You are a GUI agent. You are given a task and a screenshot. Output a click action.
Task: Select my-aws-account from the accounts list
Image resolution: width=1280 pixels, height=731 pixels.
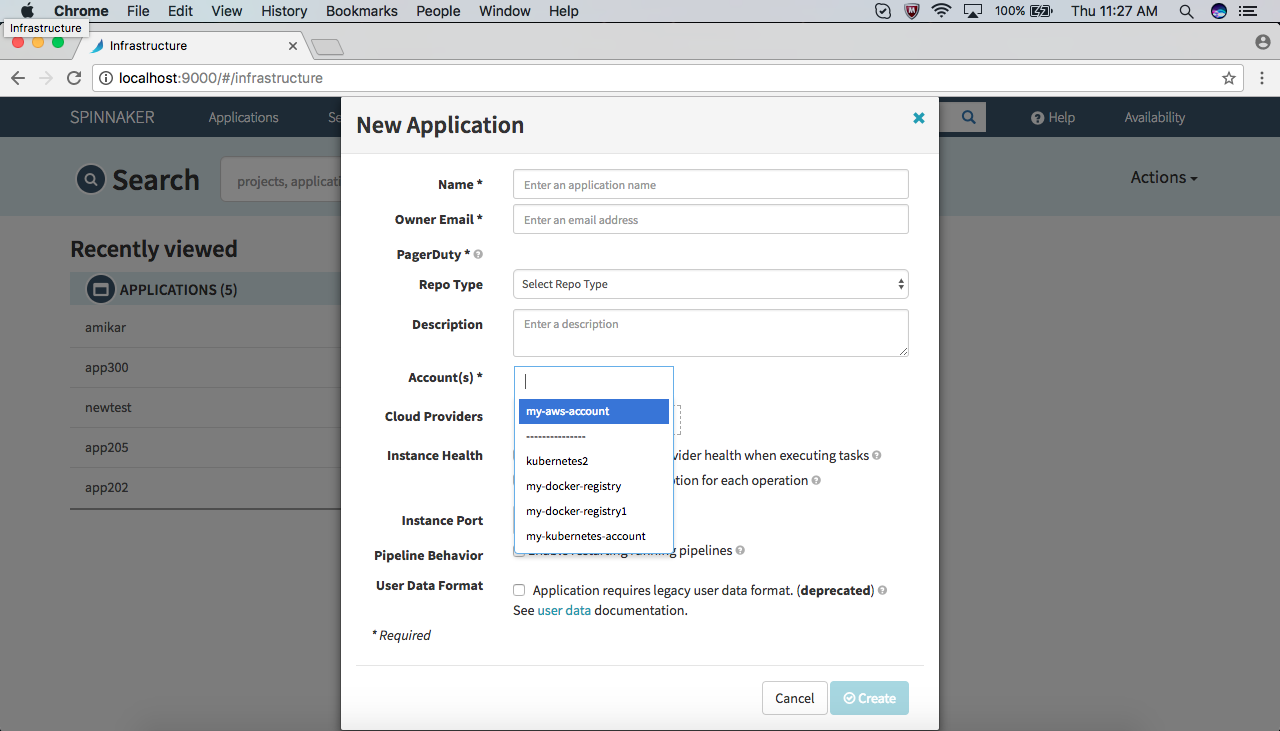click(594, 411)
